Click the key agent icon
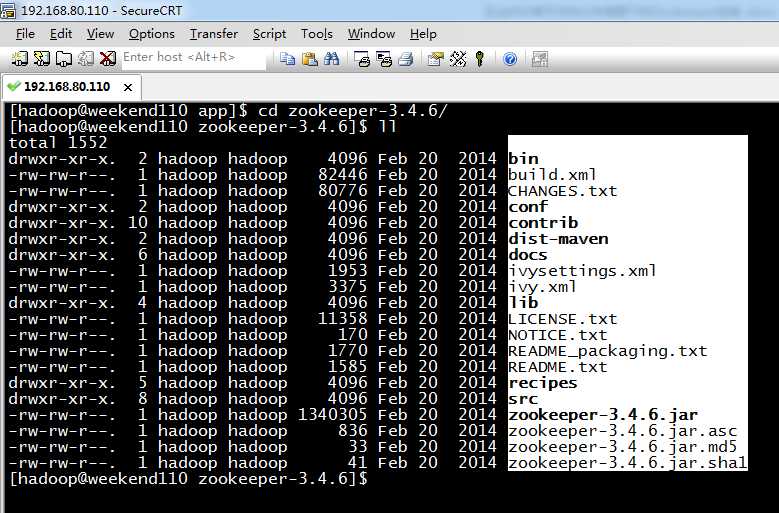779x513 pixels. coord(479,59)
